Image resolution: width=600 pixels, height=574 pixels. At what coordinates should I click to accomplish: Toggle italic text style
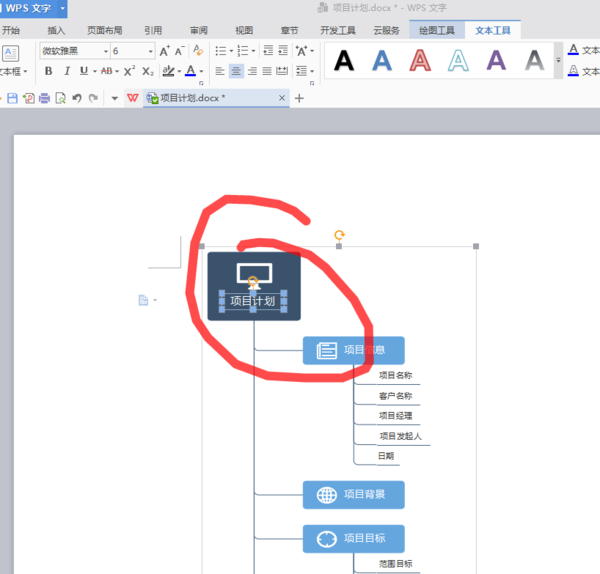pyautogui.click(x=65, y=71)
